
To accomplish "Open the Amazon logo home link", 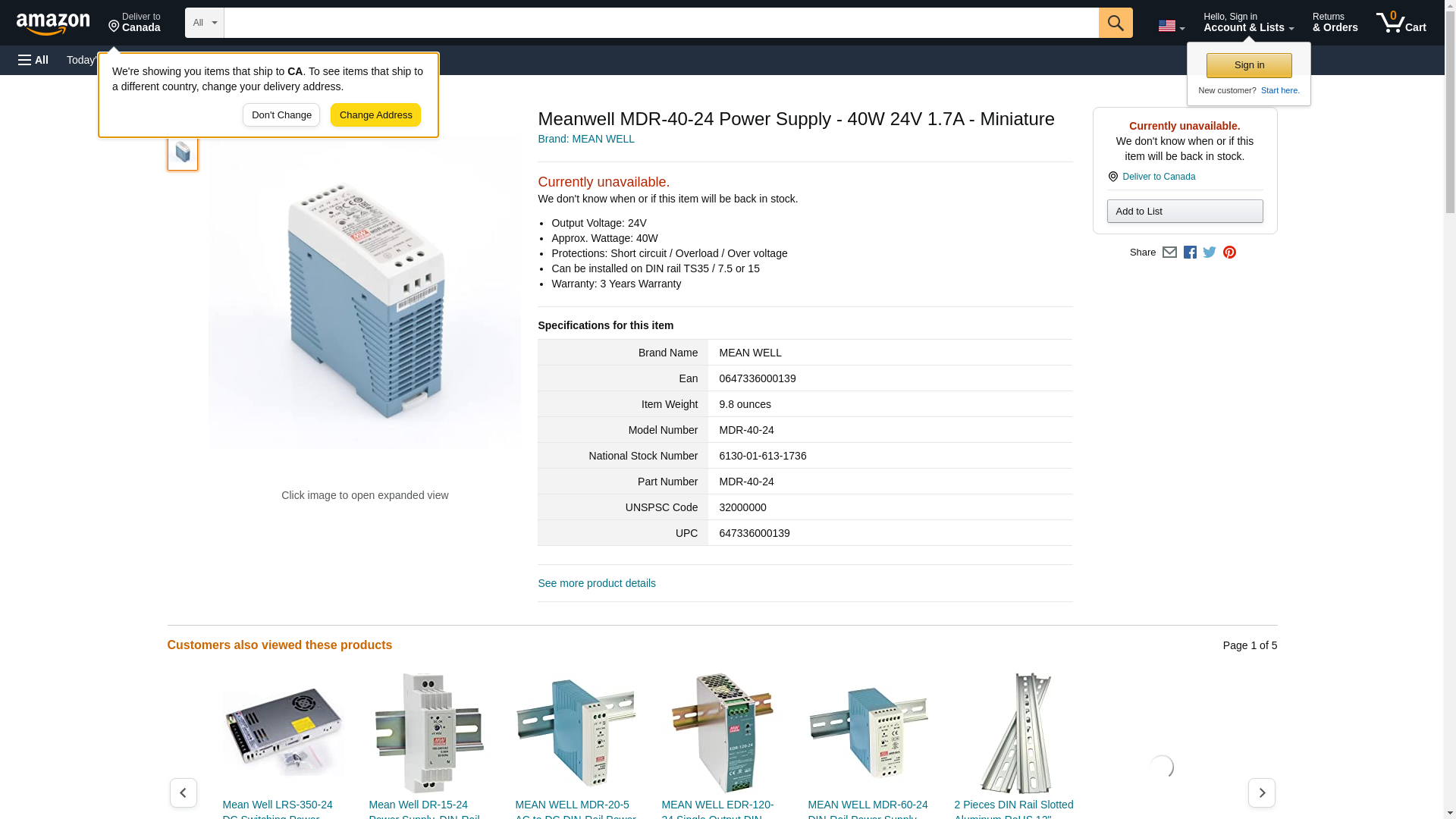I will point(53,24).
